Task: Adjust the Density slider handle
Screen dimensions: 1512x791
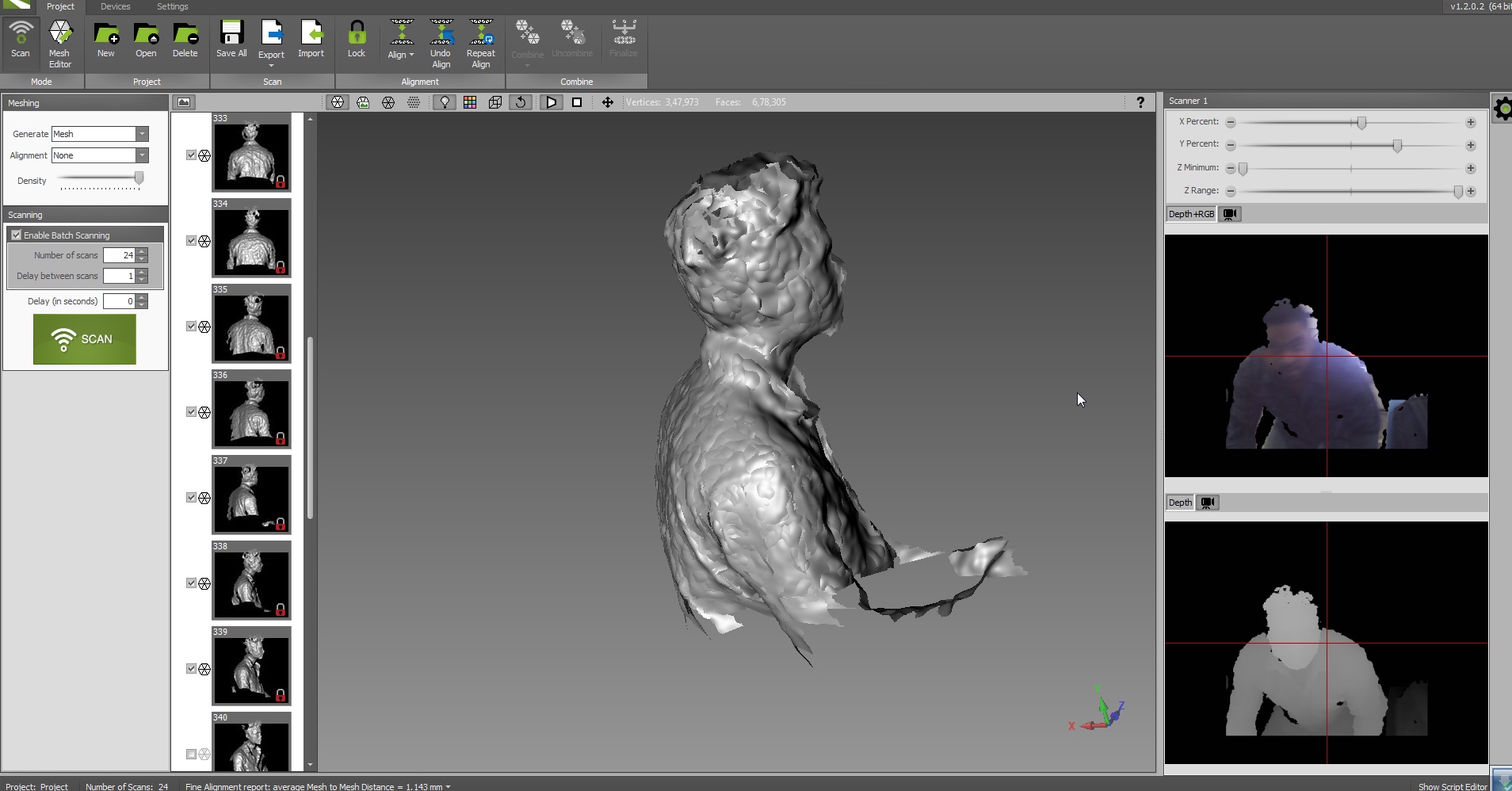Action: (139, 178)
